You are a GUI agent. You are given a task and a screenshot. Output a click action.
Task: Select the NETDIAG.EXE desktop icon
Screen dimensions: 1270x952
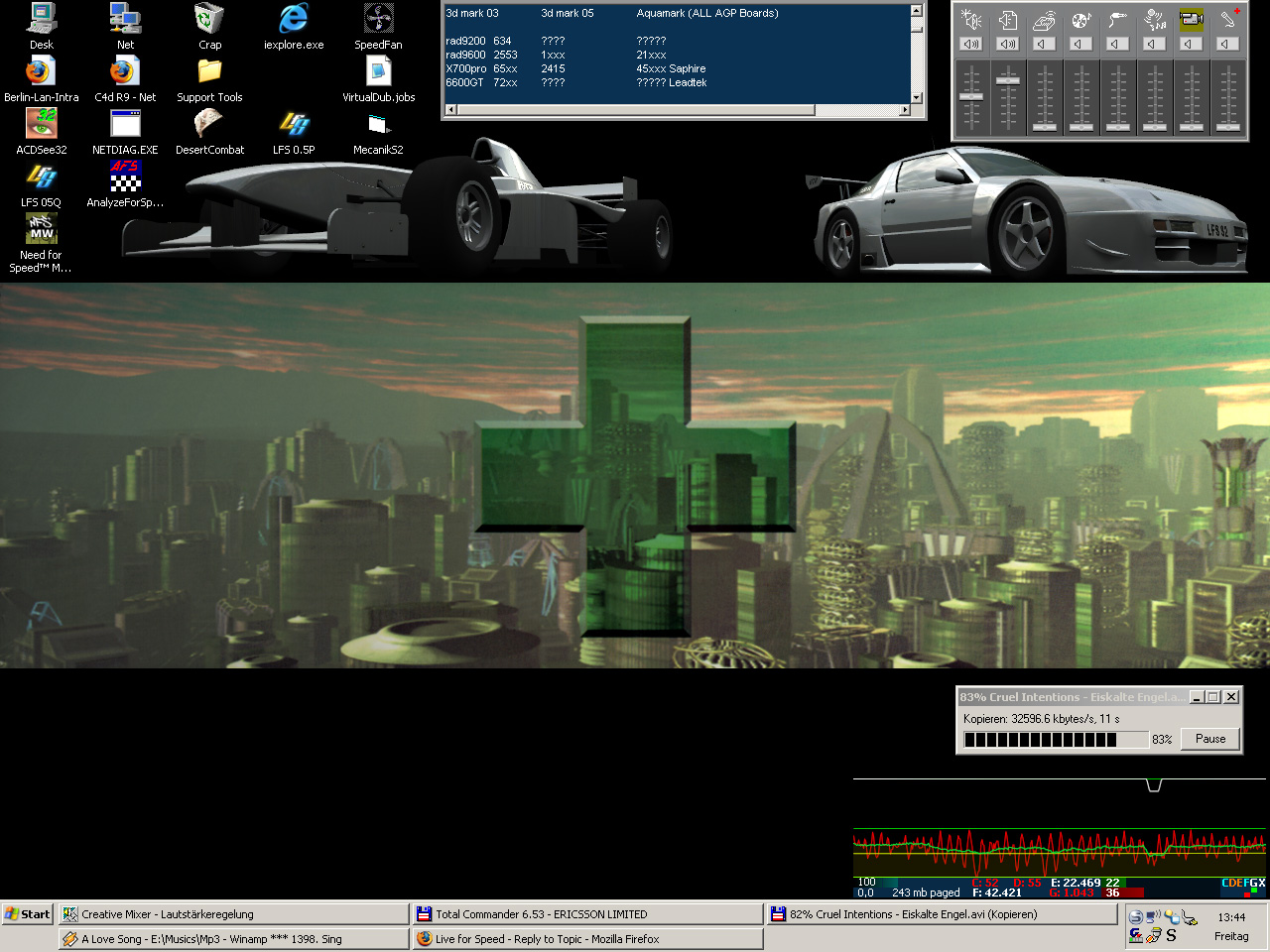click(x=125, y=131)
